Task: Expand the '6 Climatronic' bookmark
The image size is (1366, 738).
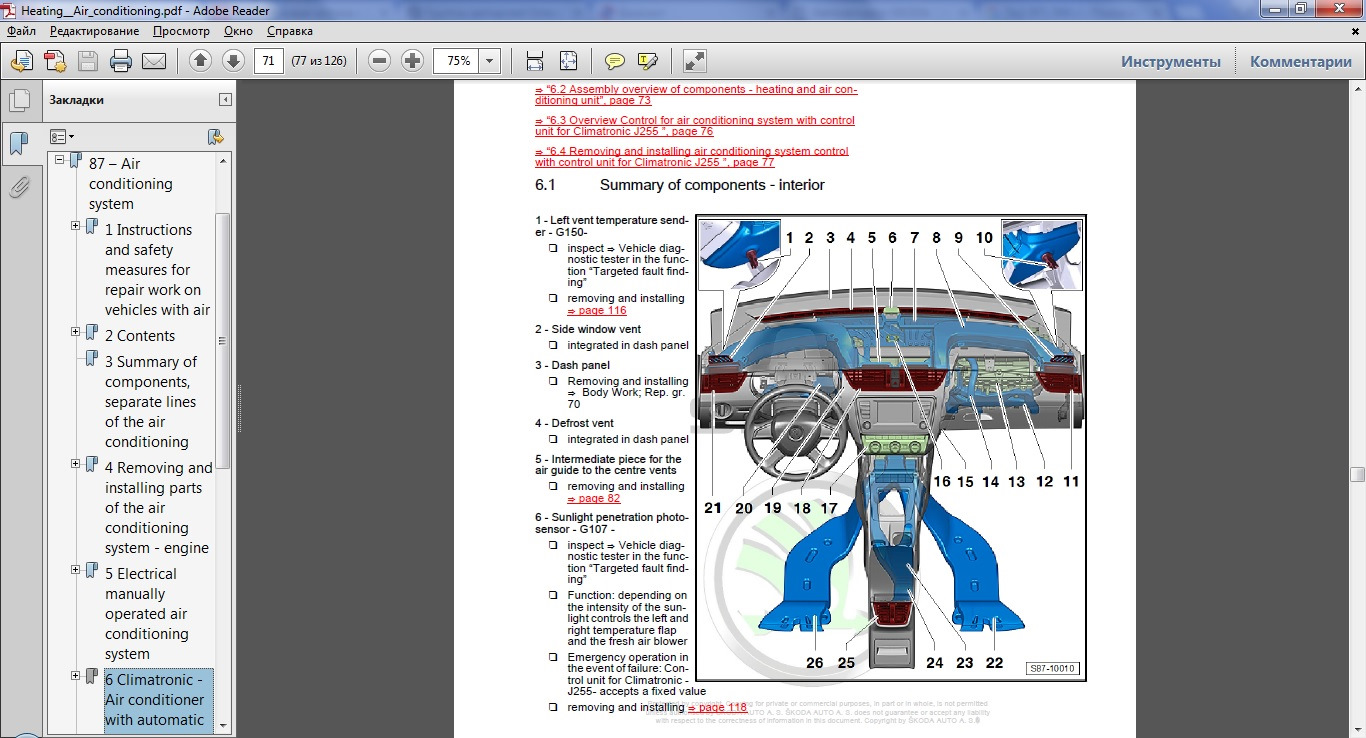Action: [x=76, y=676]
